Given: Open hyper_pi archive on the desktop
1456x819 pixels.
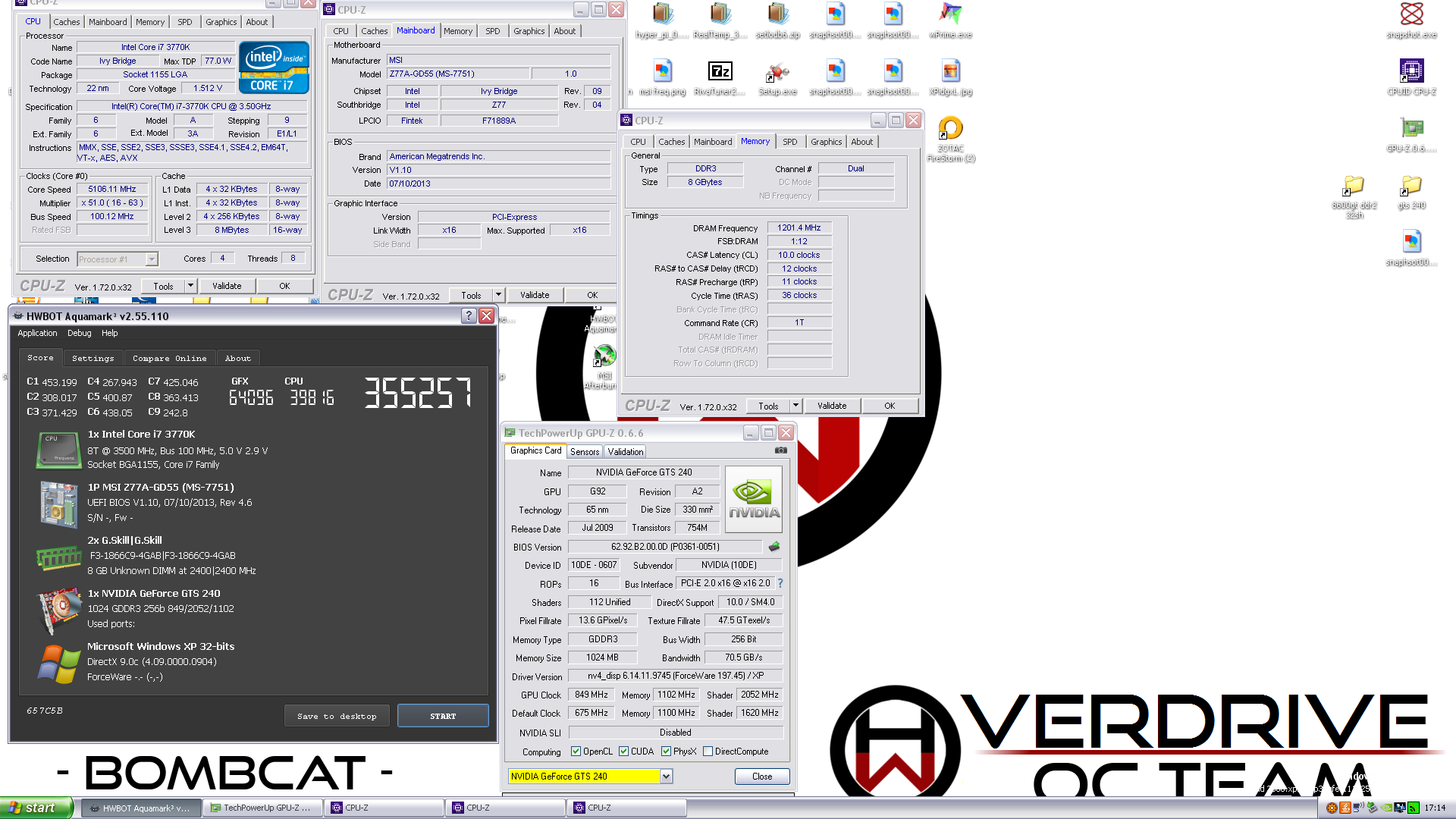Looking at the screenshot, I should coord(662,21).
